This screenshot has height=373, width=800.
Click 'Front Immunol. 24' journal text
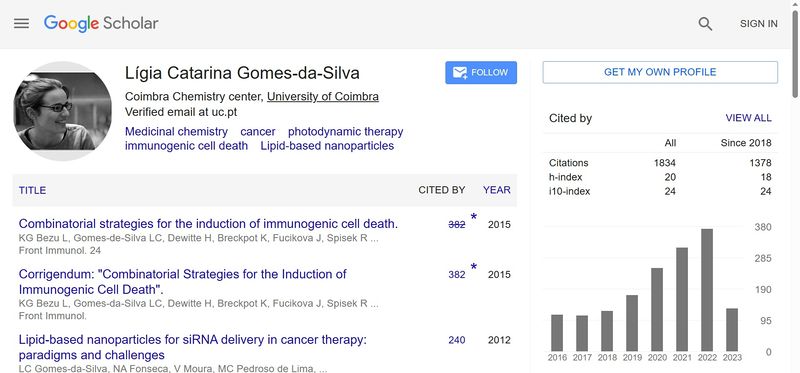coord(60,251)
